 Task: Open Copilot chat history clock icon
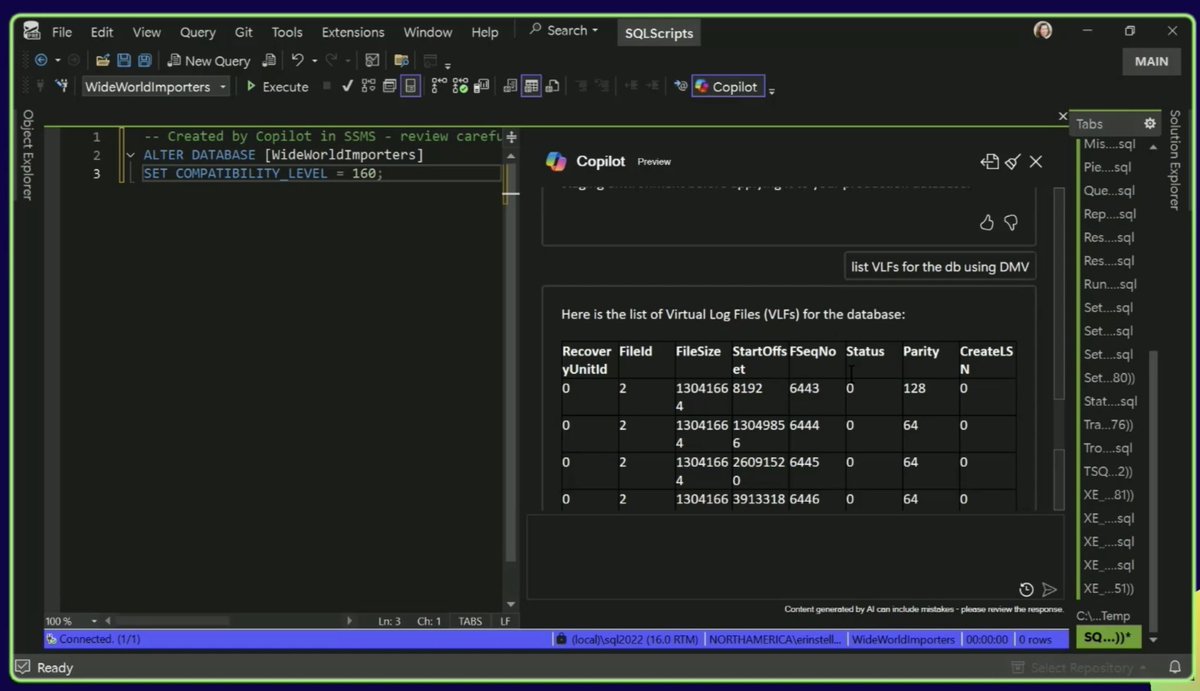pos(1026,589)
